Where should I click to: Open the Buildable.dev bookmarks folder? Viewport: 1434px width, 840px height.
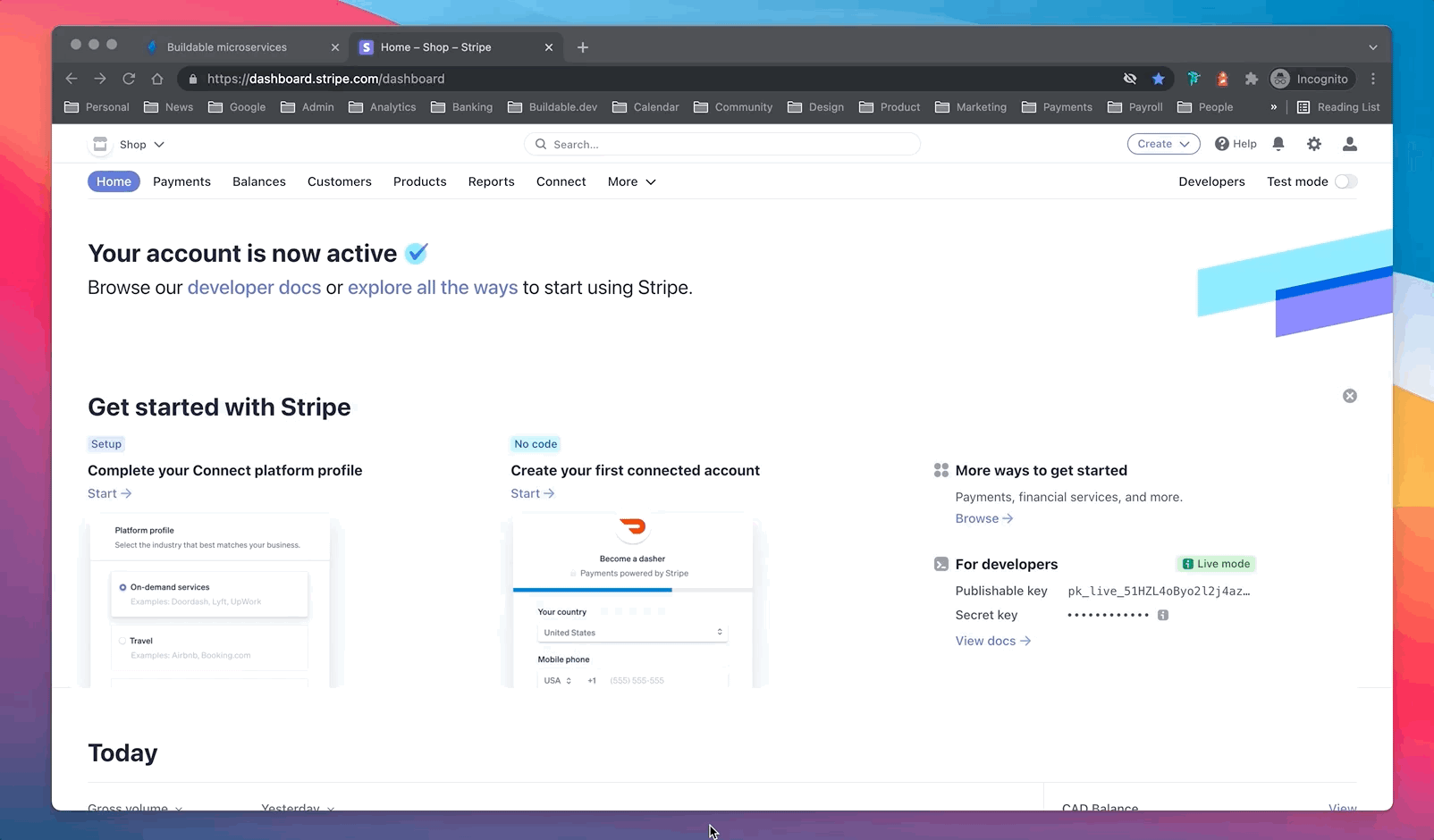(x=553, y=107)
